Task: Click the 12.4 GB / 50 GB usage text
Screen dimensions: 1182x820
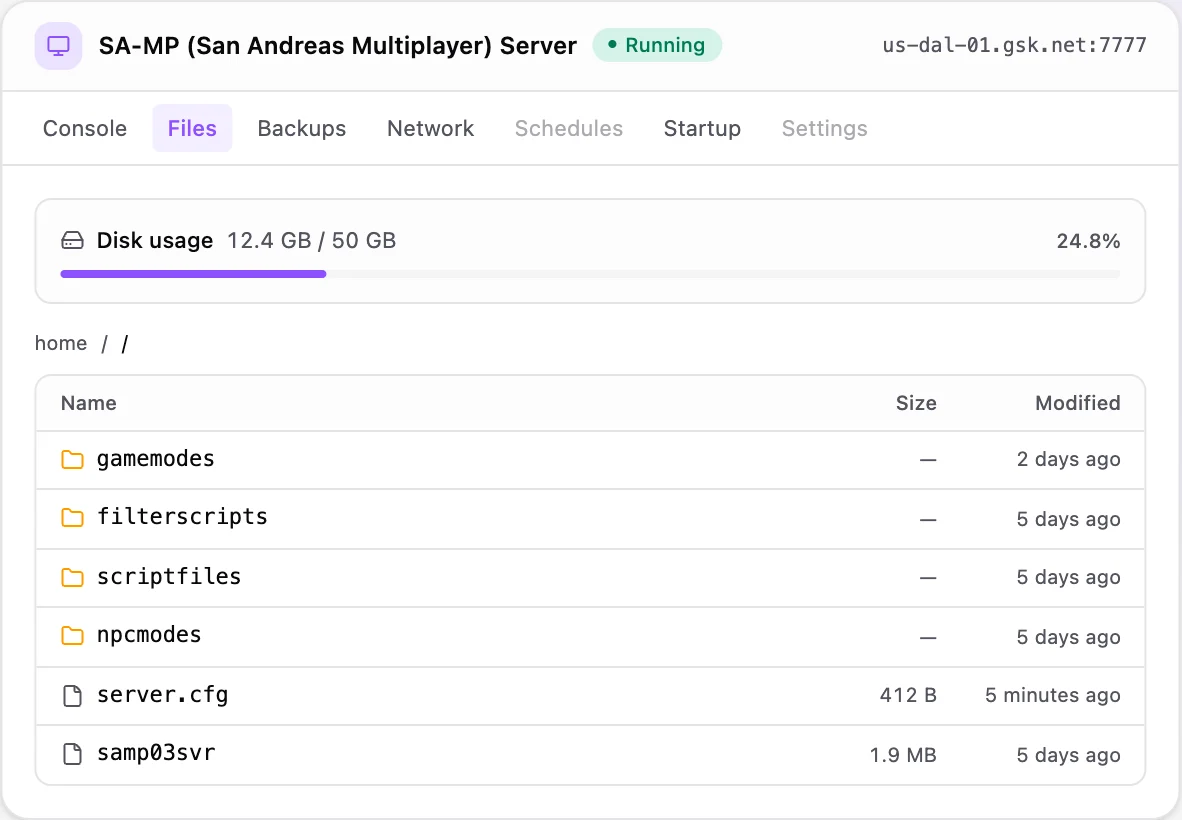Action: [x=311, y=241]
